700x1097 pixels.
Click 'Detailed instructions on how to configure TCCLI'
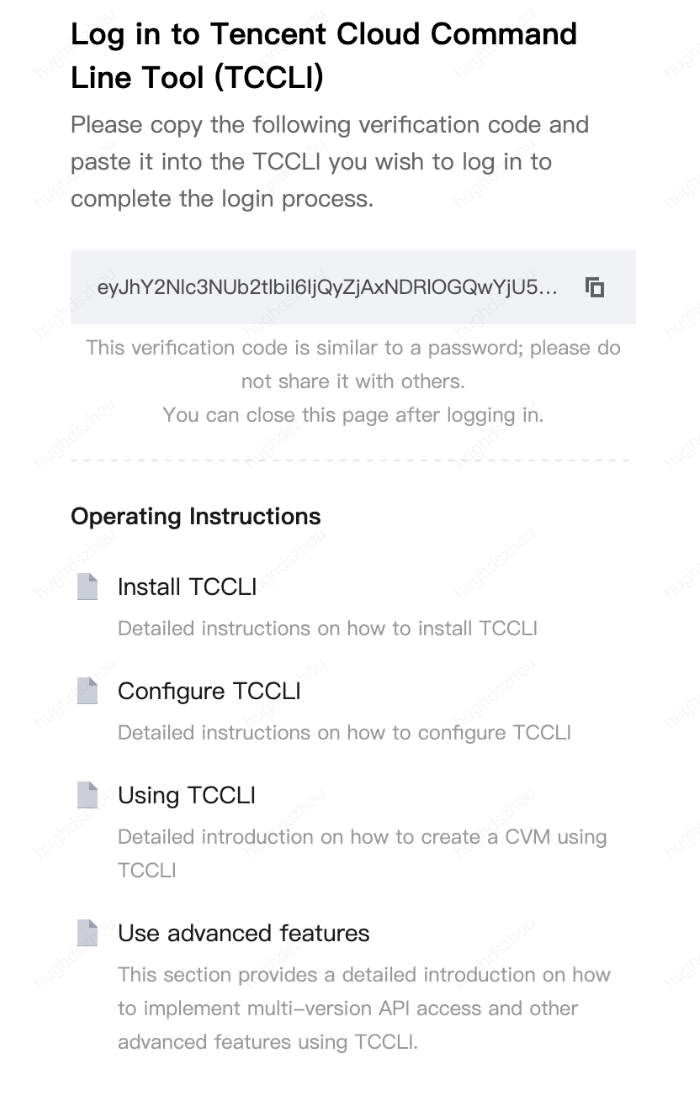click(344, 732)
